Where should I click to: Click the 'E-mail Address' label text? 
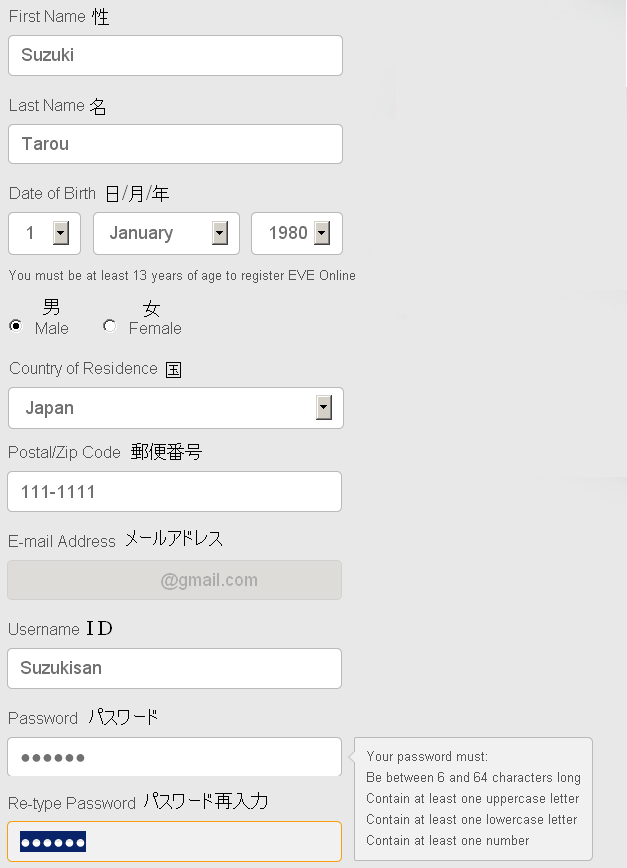coord(62,541)
